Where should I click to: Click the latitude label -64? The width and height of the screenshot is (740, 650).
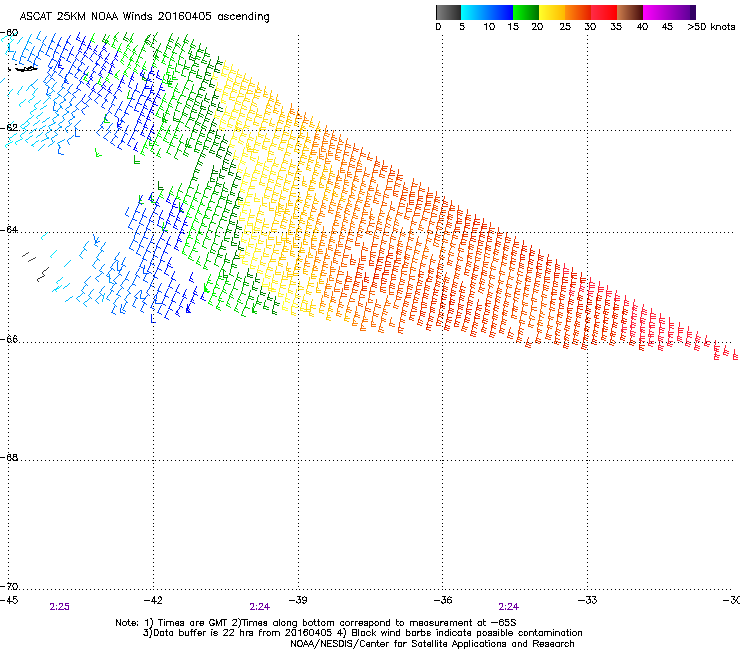pyautogui.click(x=9, y=230)
